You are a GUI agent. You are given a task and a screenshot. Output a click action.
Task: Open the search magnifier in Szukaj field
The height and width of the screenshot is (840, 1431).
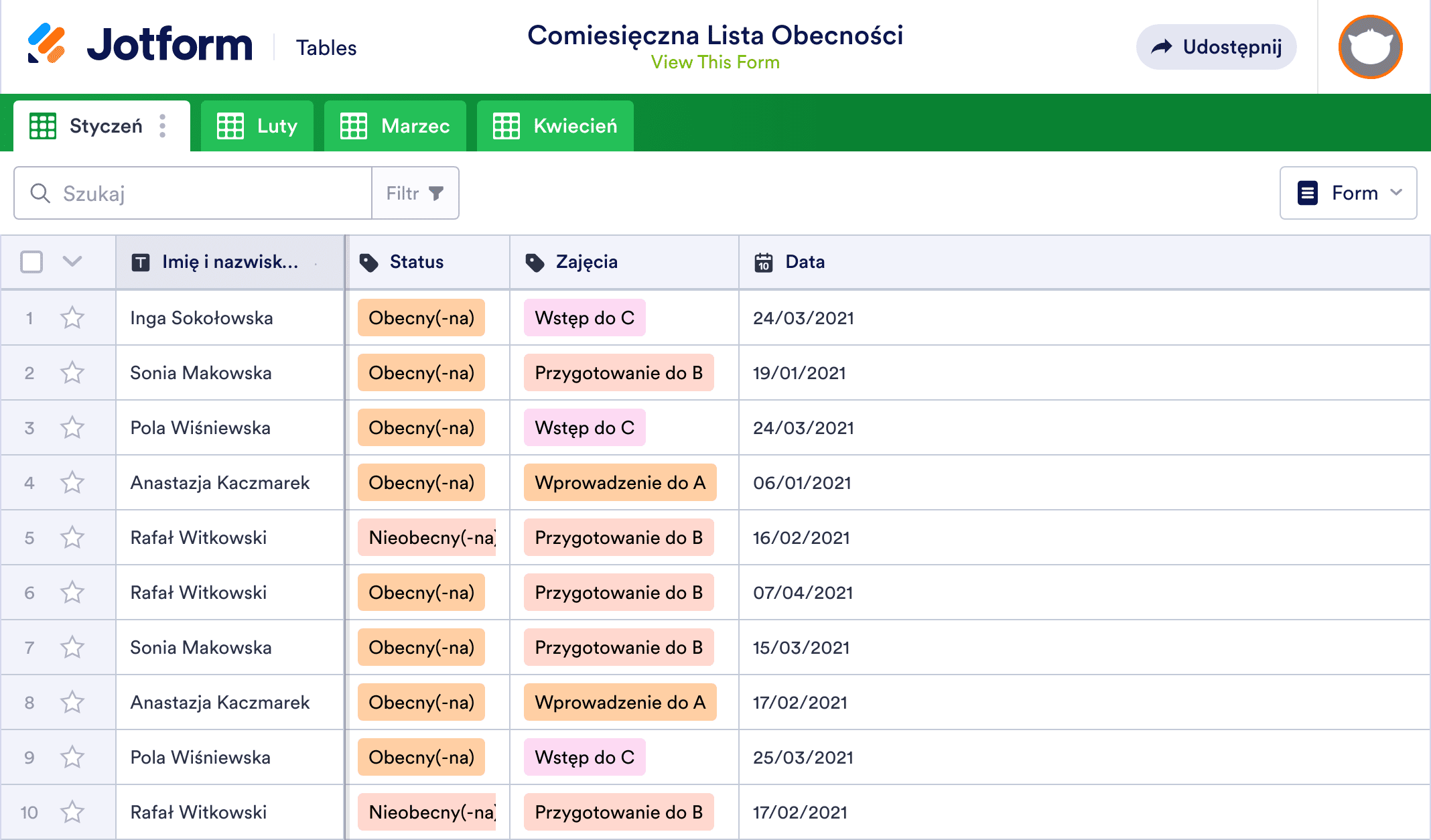40,193
